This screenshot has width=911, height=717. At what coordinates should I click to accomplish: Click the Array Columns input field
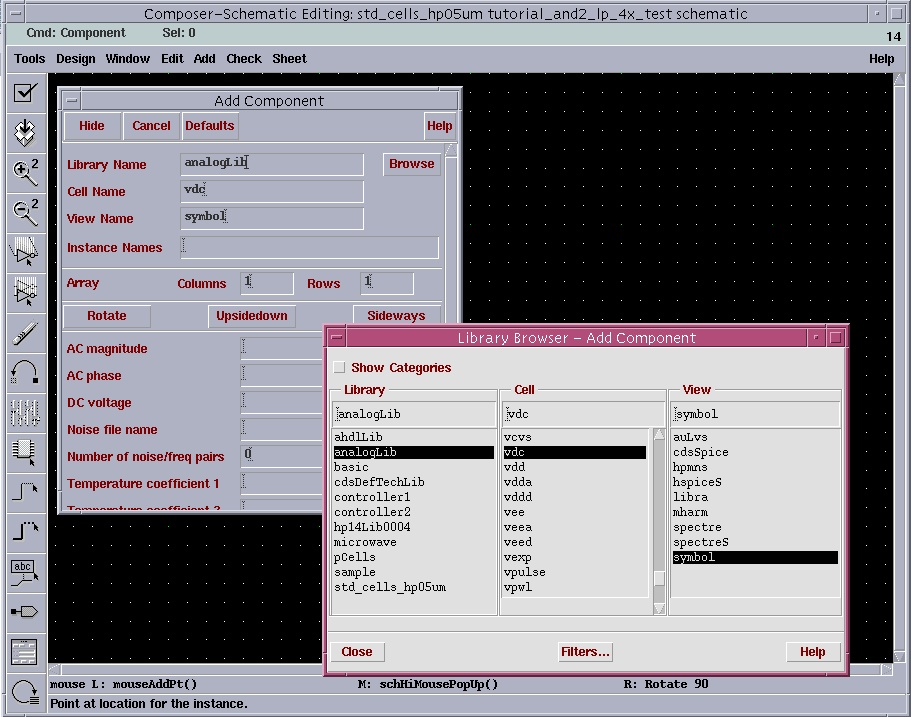(x=267, y=283)
